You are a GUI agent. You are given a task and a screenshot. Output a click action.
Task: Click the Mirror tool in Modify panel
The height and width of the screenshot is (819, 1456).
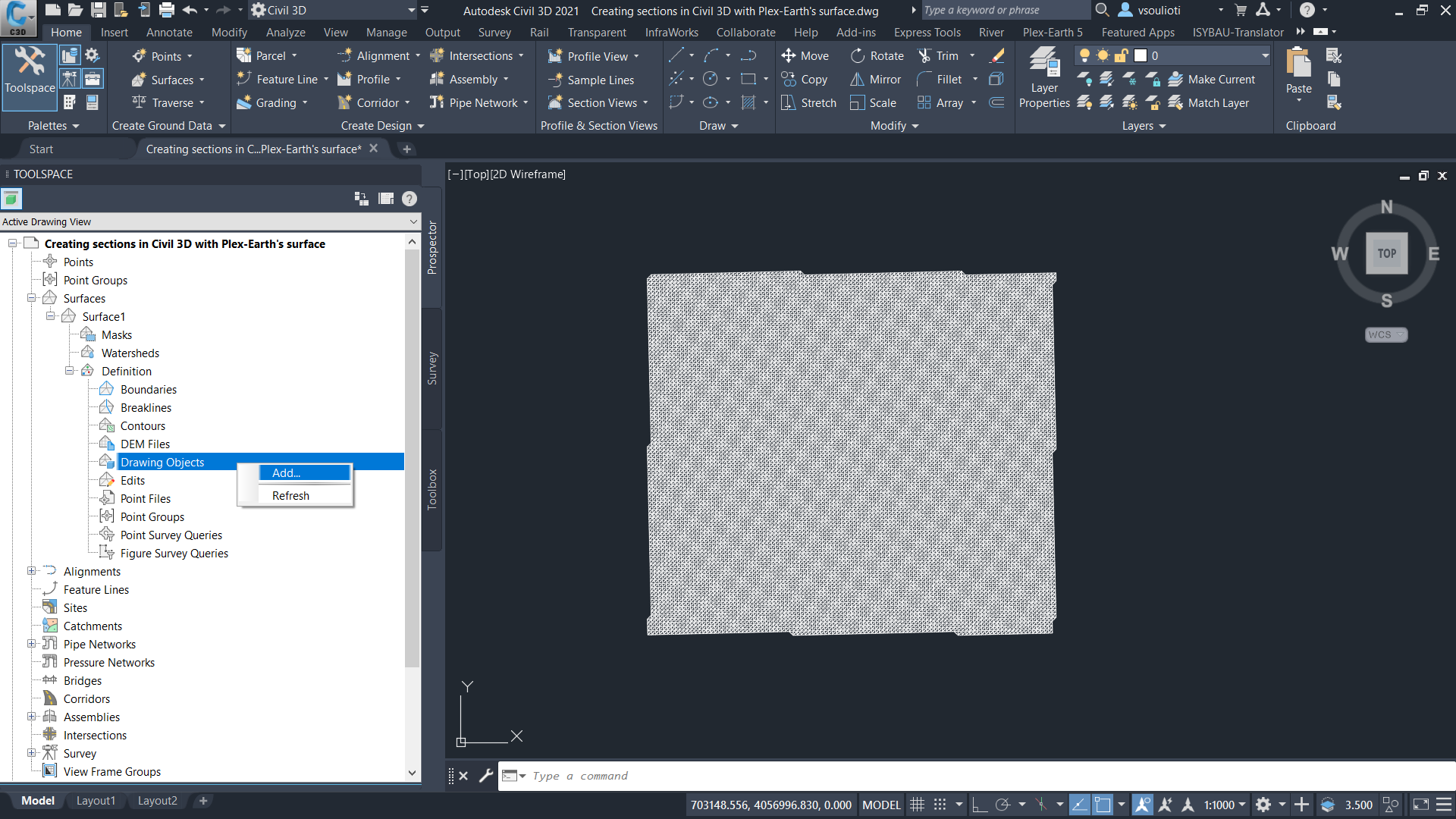click(875, 79)
